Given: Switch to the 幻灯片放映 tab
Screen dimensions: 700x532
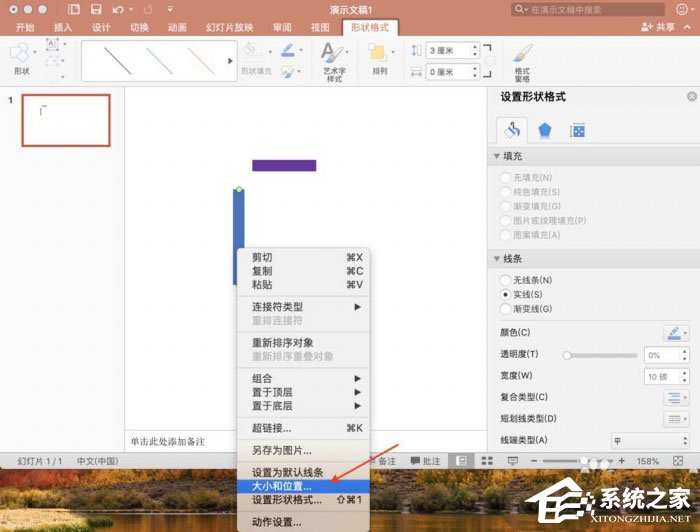Looking at the screenshot, I should pyautogui.click(x=229, y=28).
